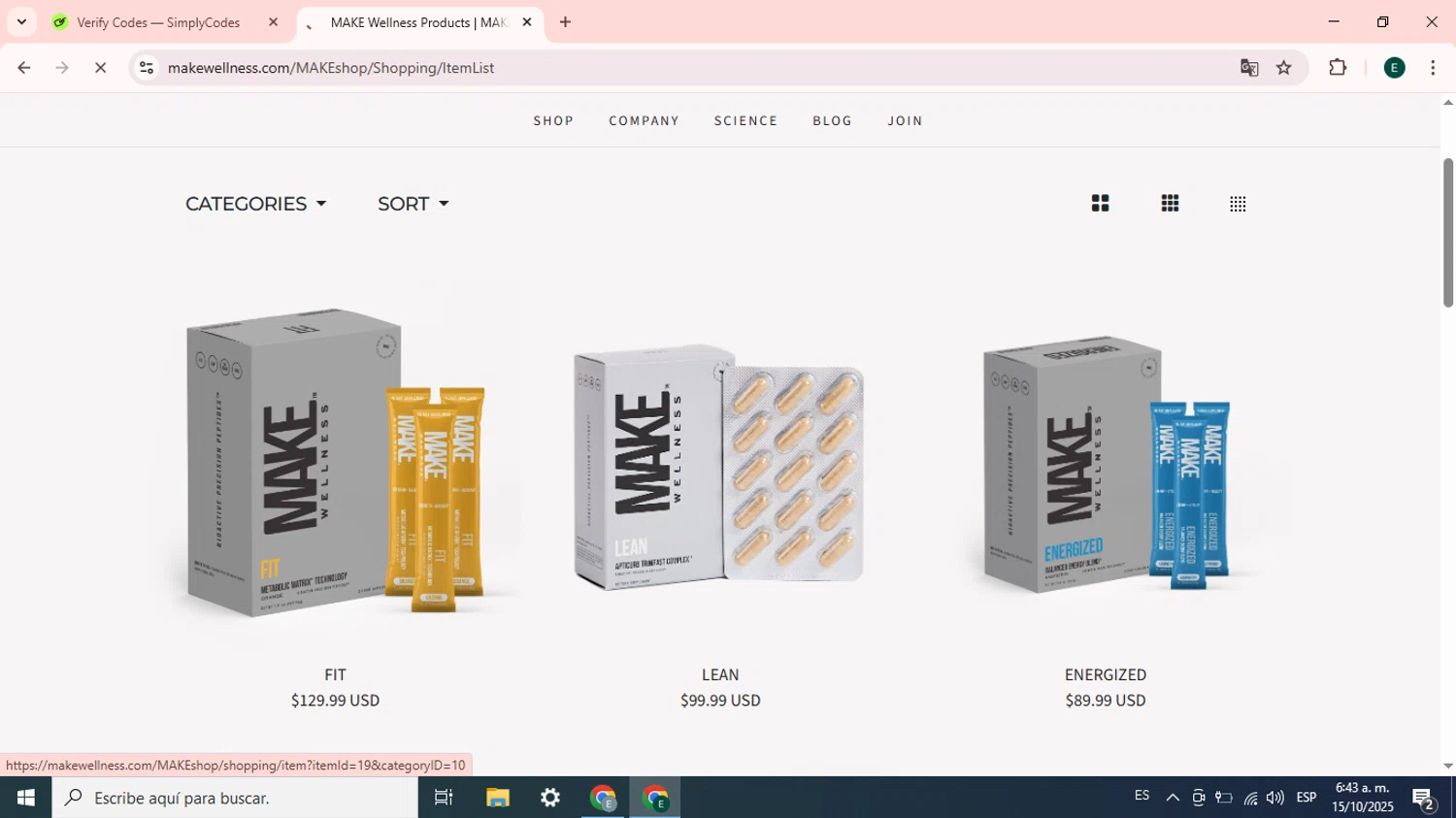The width and height of the screenshot is (1456, 818).
Task: Show hidden system tray icons
Action: 1173,798
